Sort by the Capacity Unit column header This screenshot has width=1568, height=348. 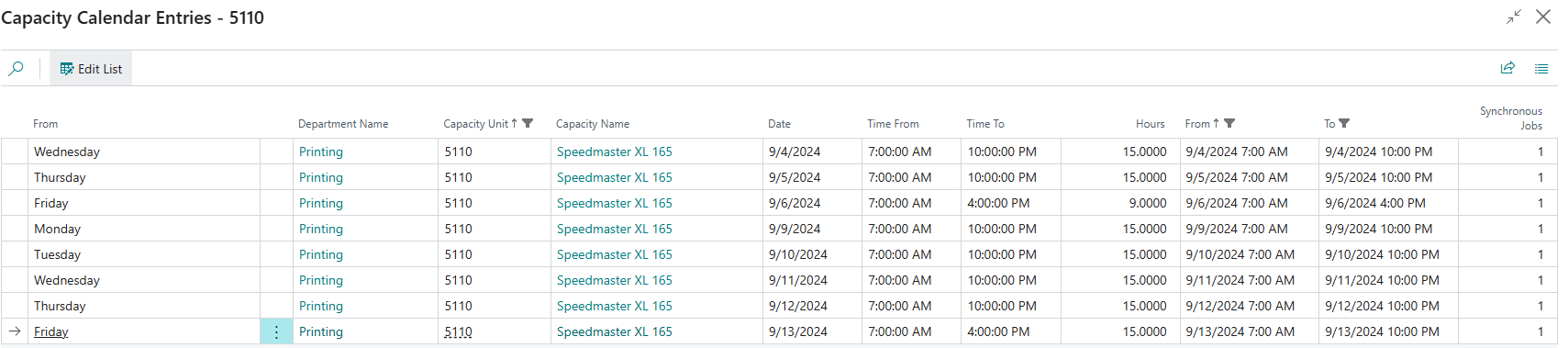pos(475,124)
